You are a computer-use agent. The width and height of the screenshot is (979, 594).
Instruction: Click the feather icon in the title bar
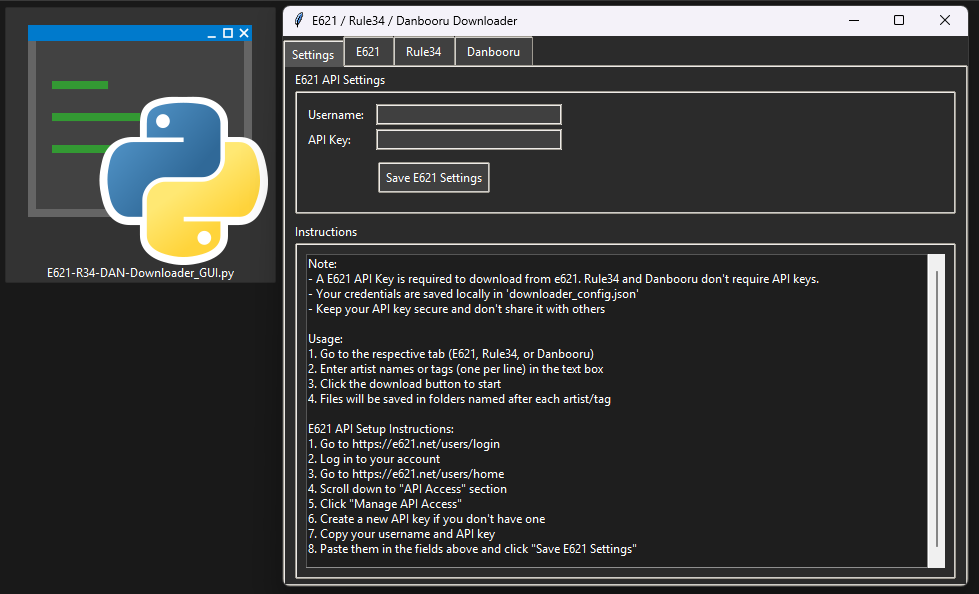pyautogui.click(x=298, y=20)
